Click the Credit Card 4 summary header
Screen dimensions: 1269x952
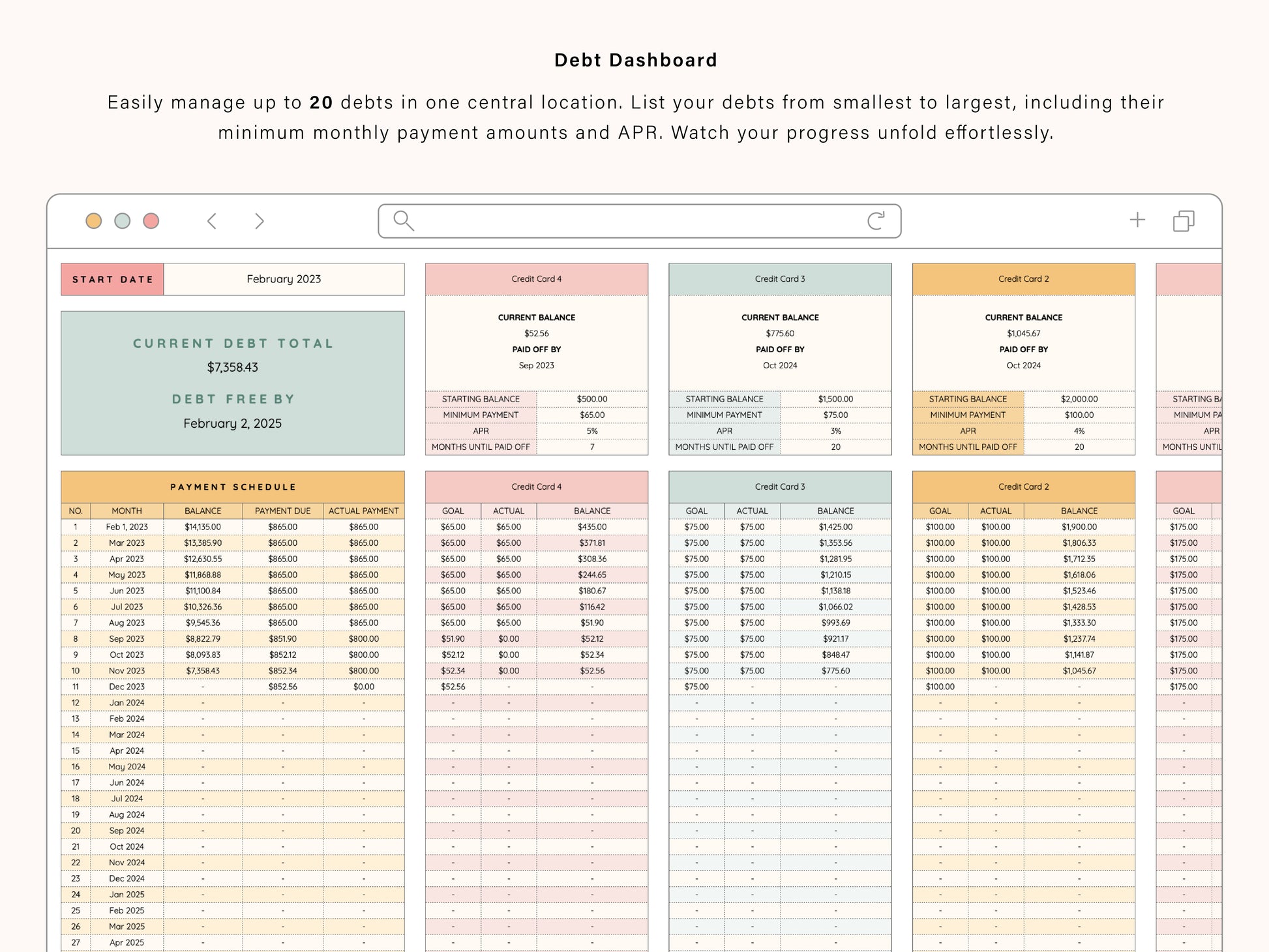click(x=536, y=279)
